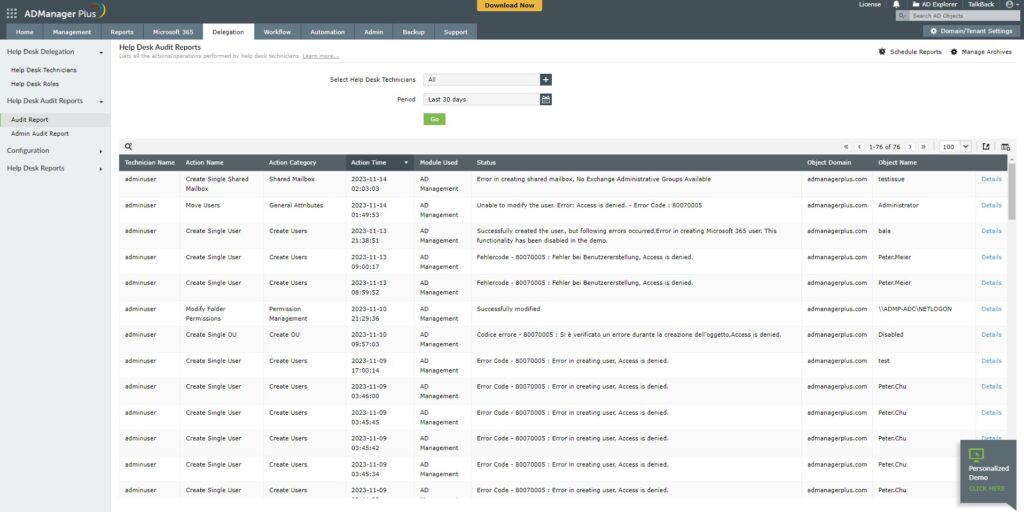Click inside the Search AD Objects field
Image resolution: width=1024 pixels, height=512 pixels.
click(960, 16)
